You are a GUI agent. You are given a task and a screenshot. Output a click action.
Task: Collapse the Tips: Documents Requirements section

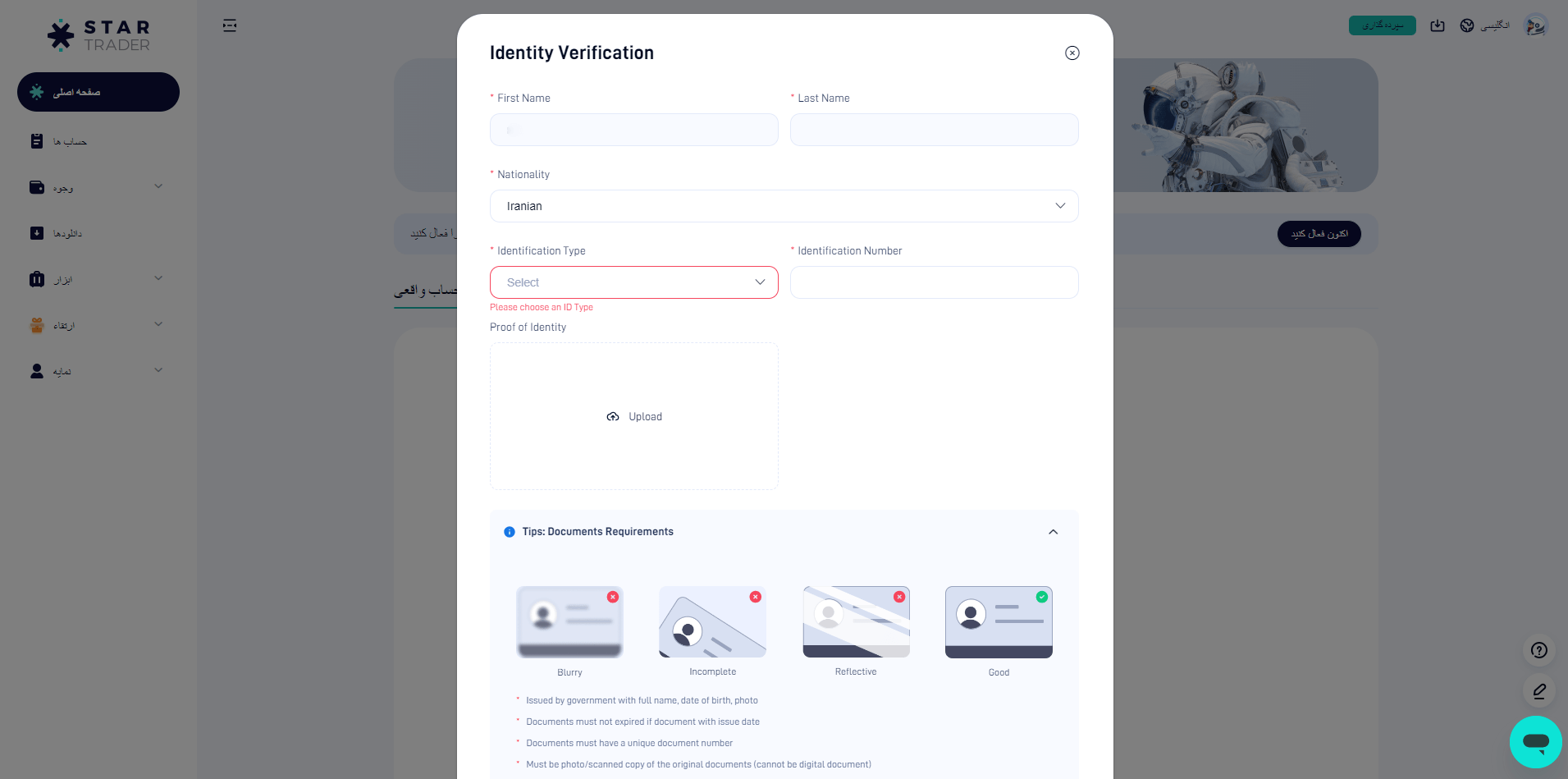[1053, 532]
